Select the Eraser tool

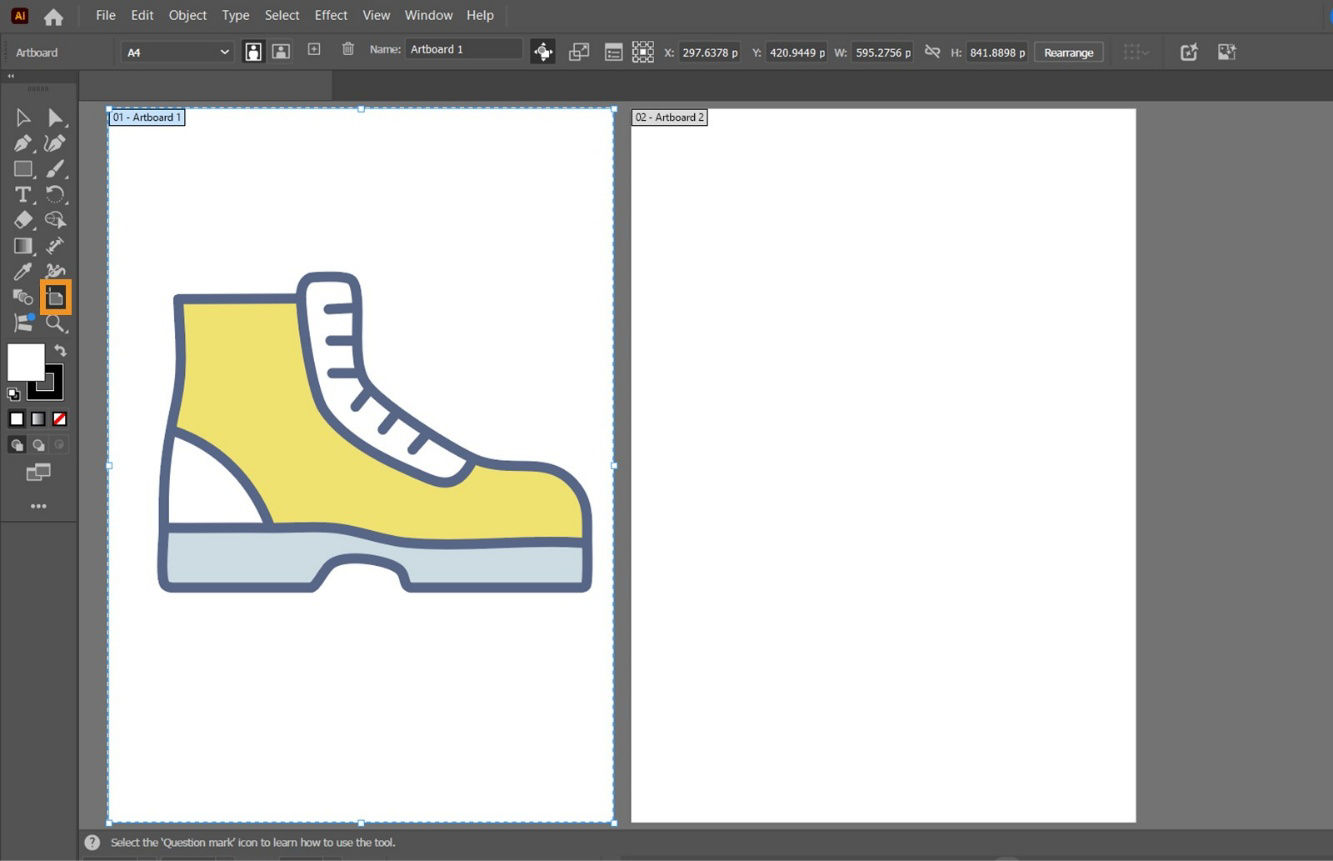click(23, 220)
